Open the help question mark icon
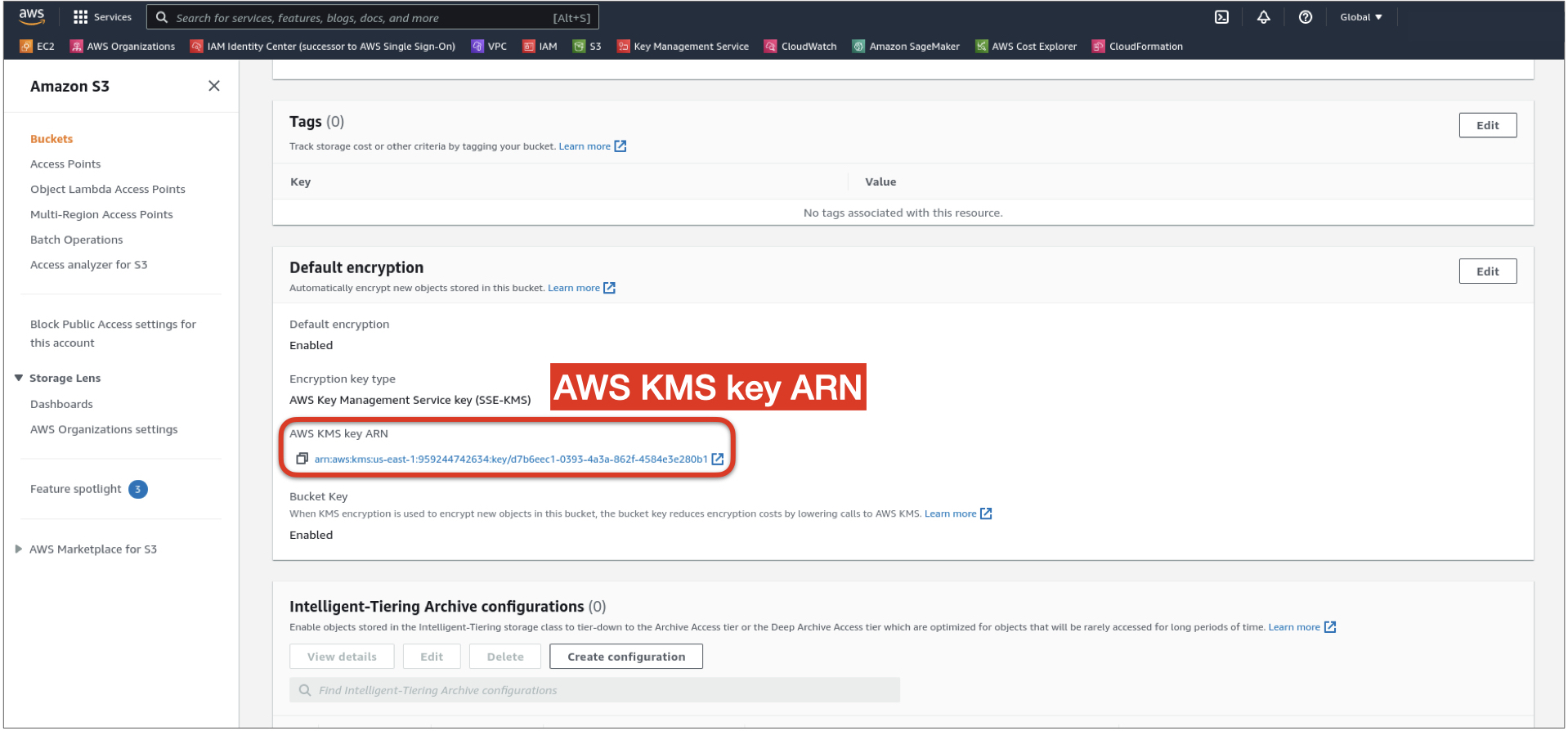This screenshot has height=731, width=1568. click(x=1306, y=17)
